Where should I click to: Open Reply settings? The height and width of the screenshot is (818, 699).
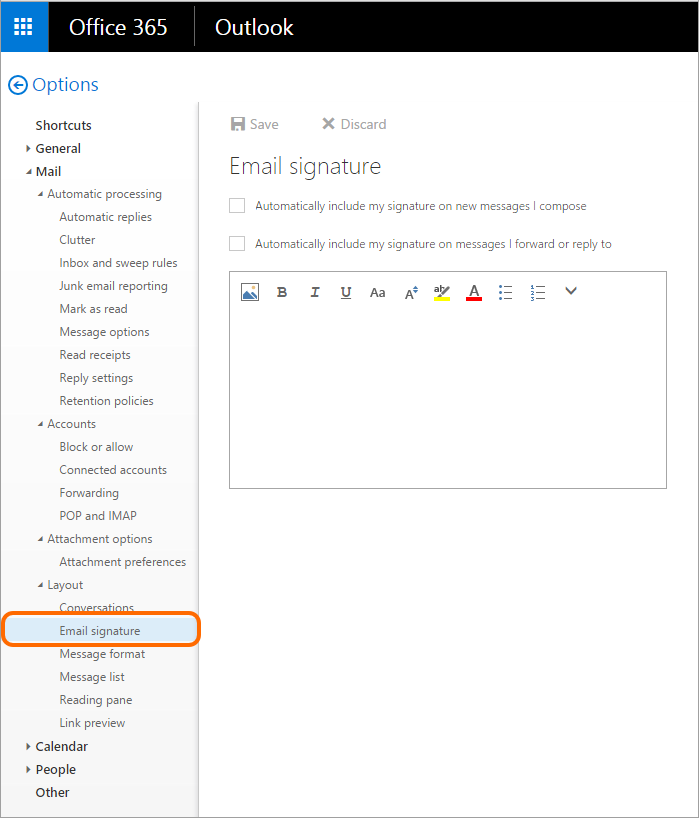[x=96, y=378]
